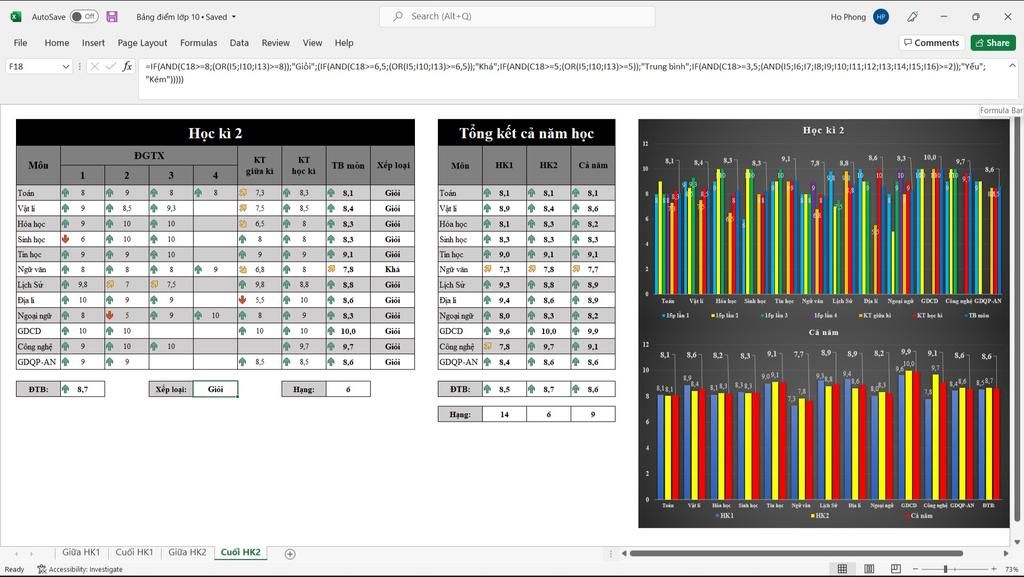Screen dimensions: 1024x577
Task: Open the Formulas ribbon tab
Action: point(199,42)
